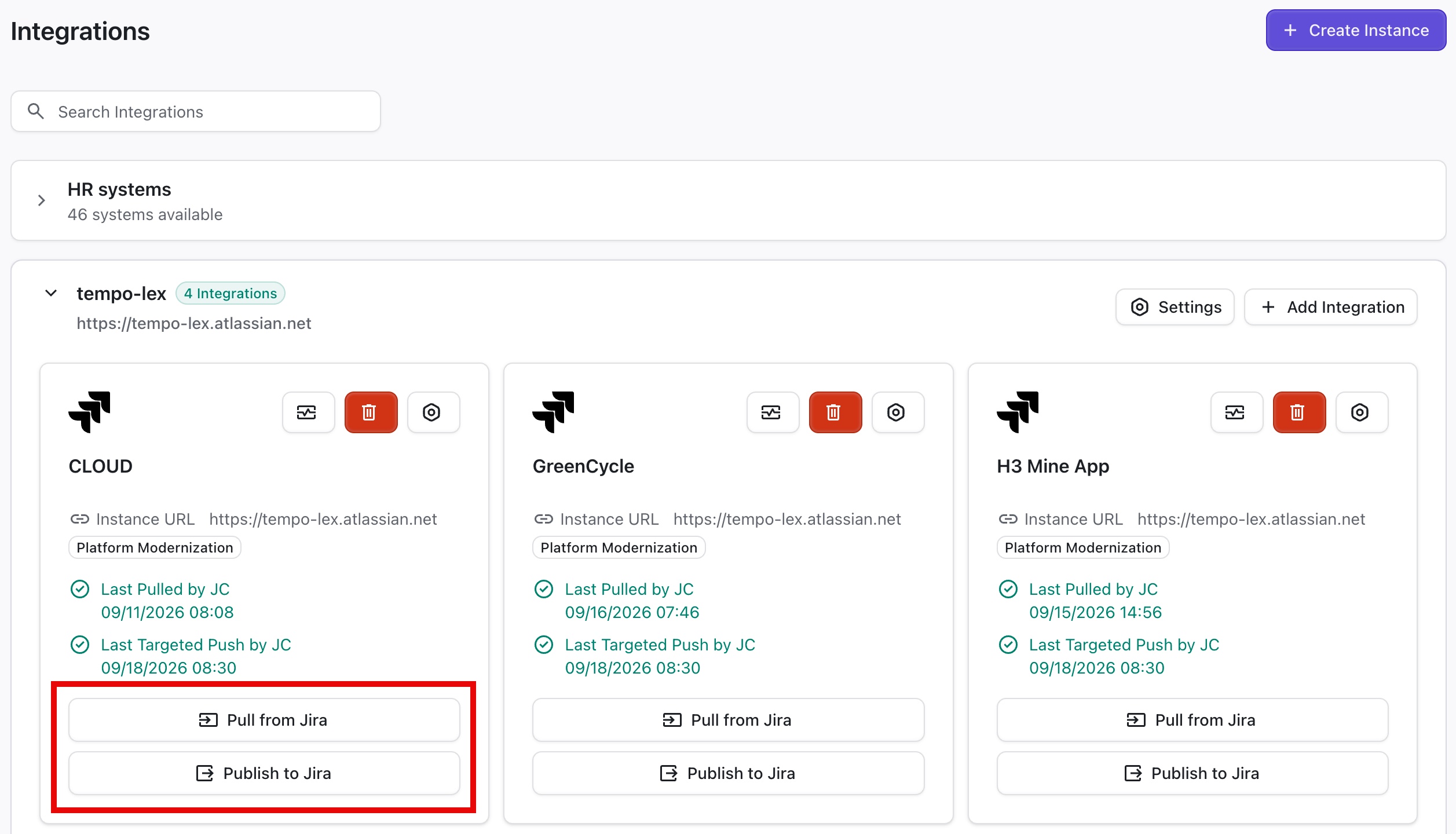Click the link icon beside CLOUD Instance URL
The width and height of the screenshot is (1456, 834).
click(x=80, y=519)
